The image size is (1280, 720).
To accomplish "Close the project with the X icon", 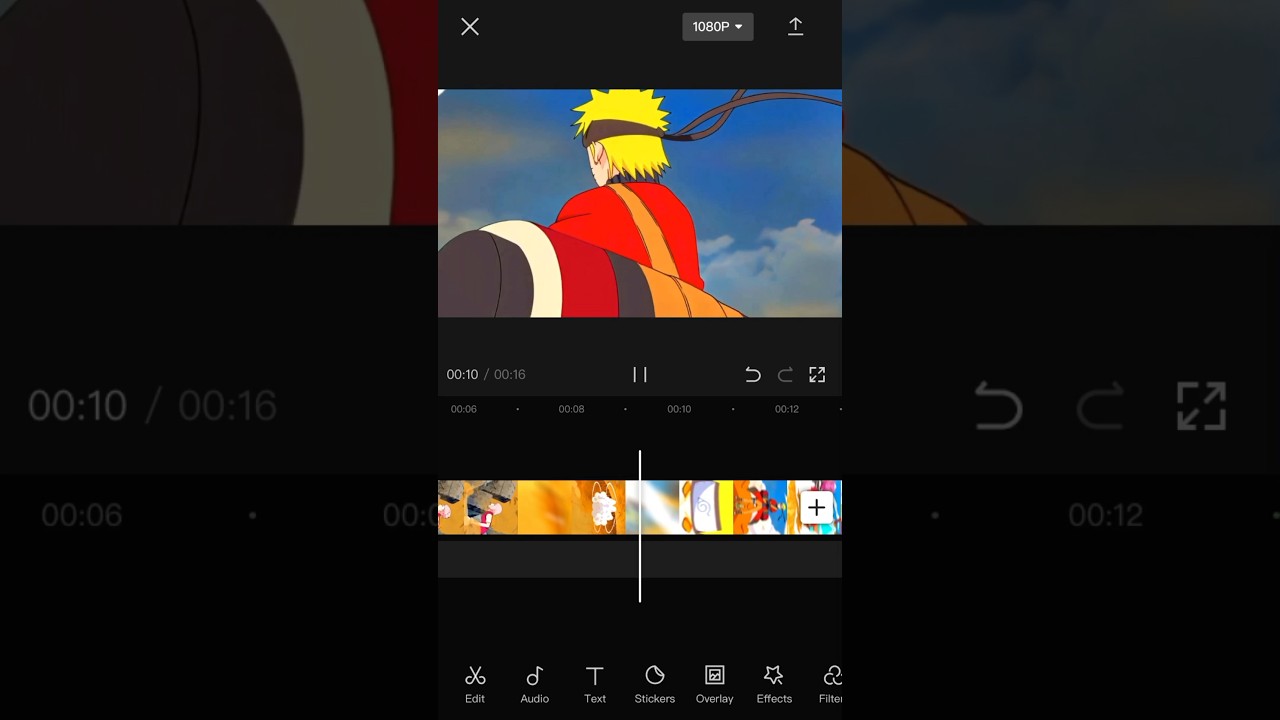I will click(x=470, y=27).
